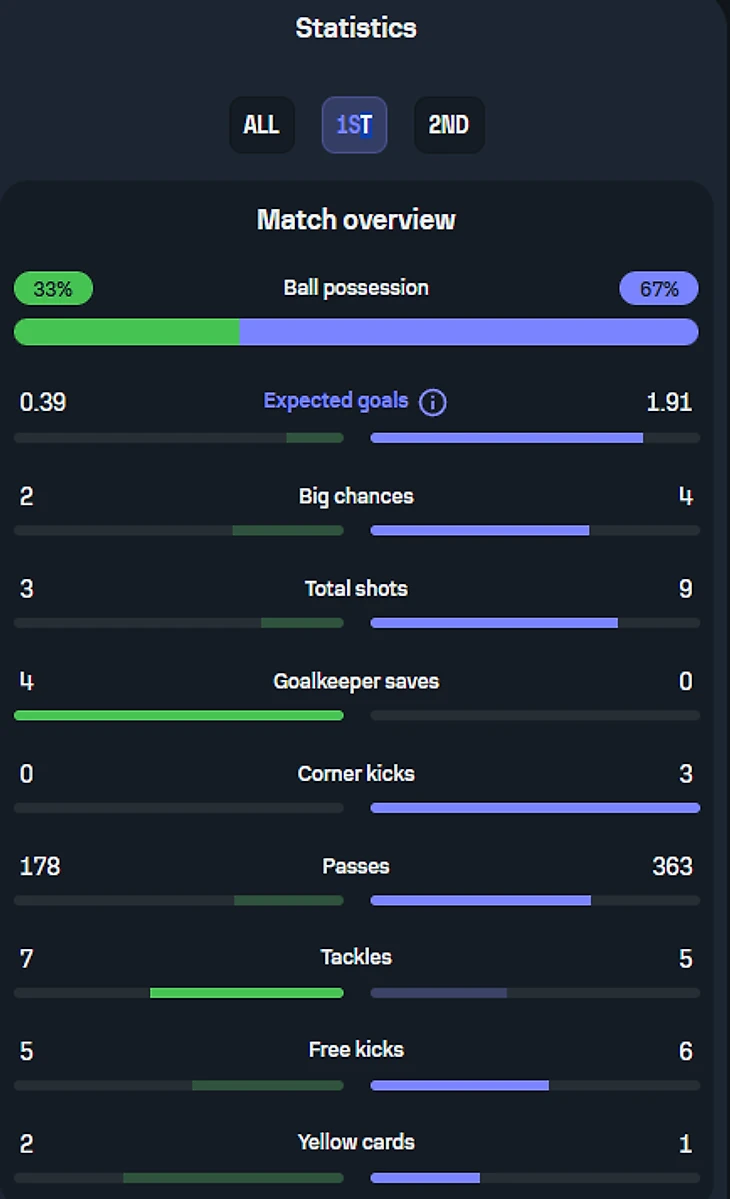Switch to the ALL statistics tab

tap(261, 125)
